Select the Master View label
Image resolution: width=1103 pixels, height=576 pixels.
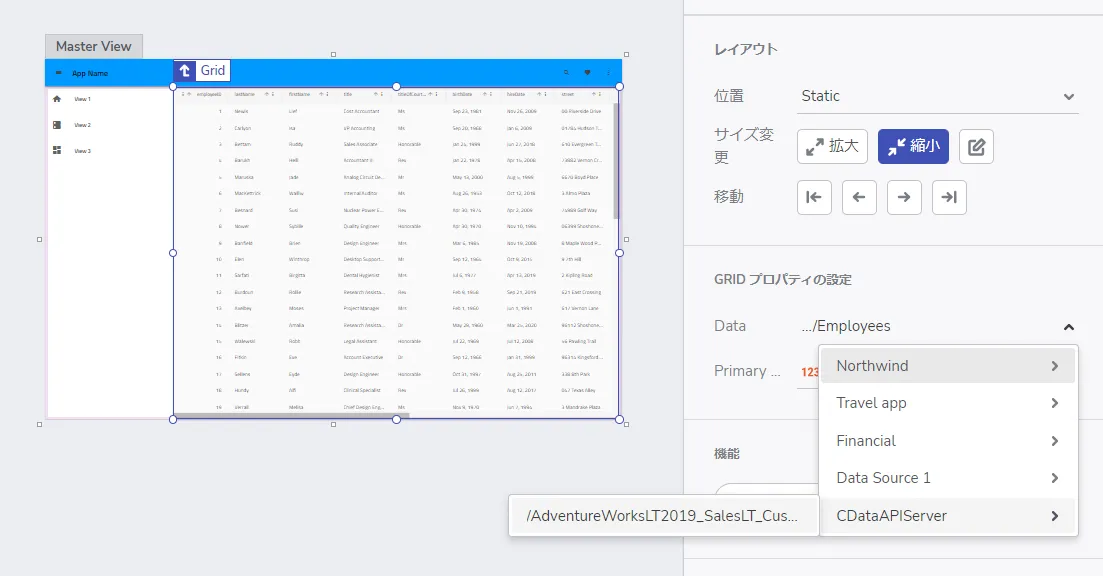(x=94, y=47)
